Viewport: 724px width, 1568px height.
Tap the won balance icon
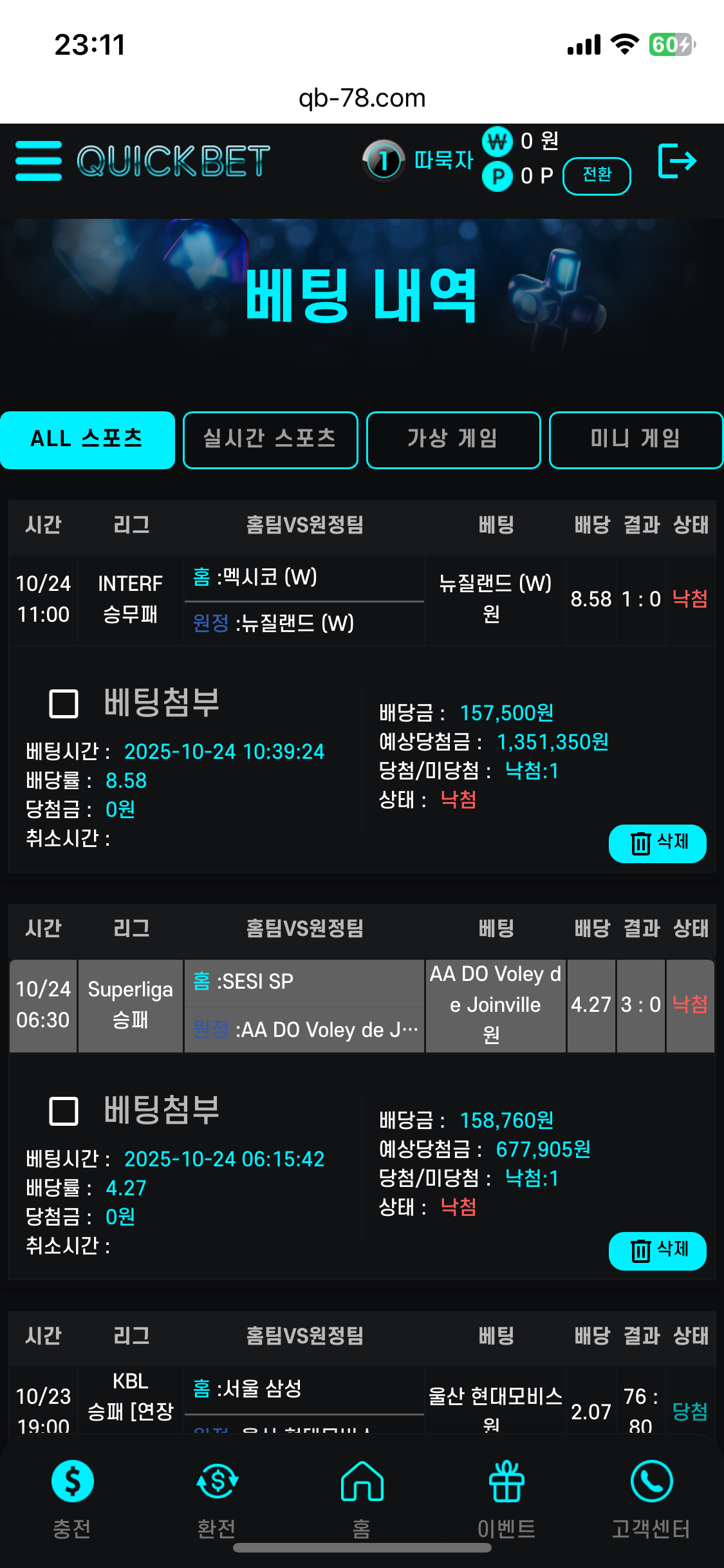point(497,141)
